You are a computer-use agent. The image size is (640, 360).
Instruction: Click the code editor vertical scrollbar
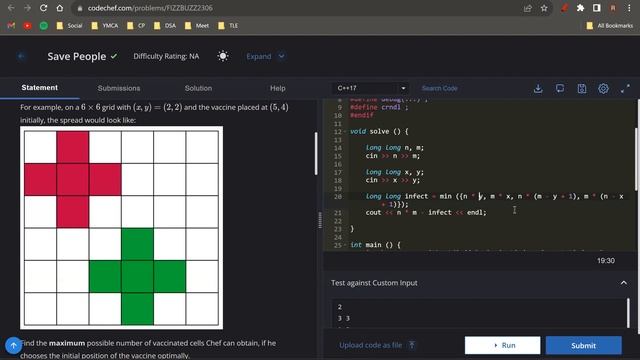(636, 159)
